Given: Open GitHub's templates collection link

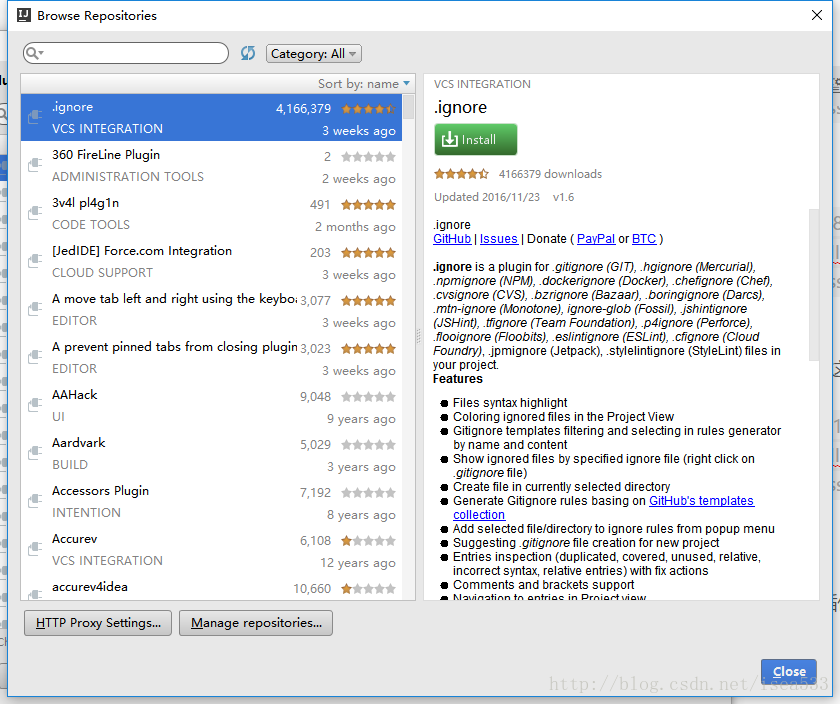Looking at the screenshot, I should tap(701, 501).
